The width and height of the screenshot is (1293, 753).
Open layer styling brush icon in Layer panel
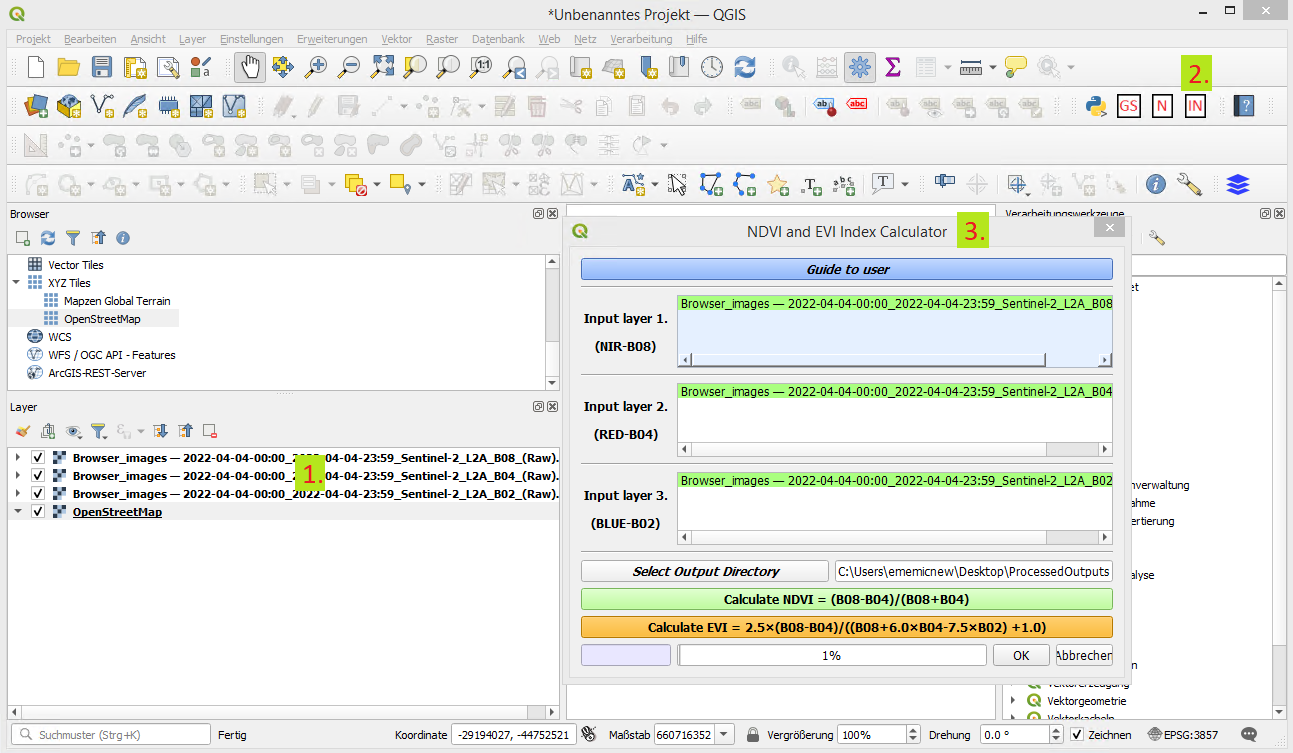[23, 431]
